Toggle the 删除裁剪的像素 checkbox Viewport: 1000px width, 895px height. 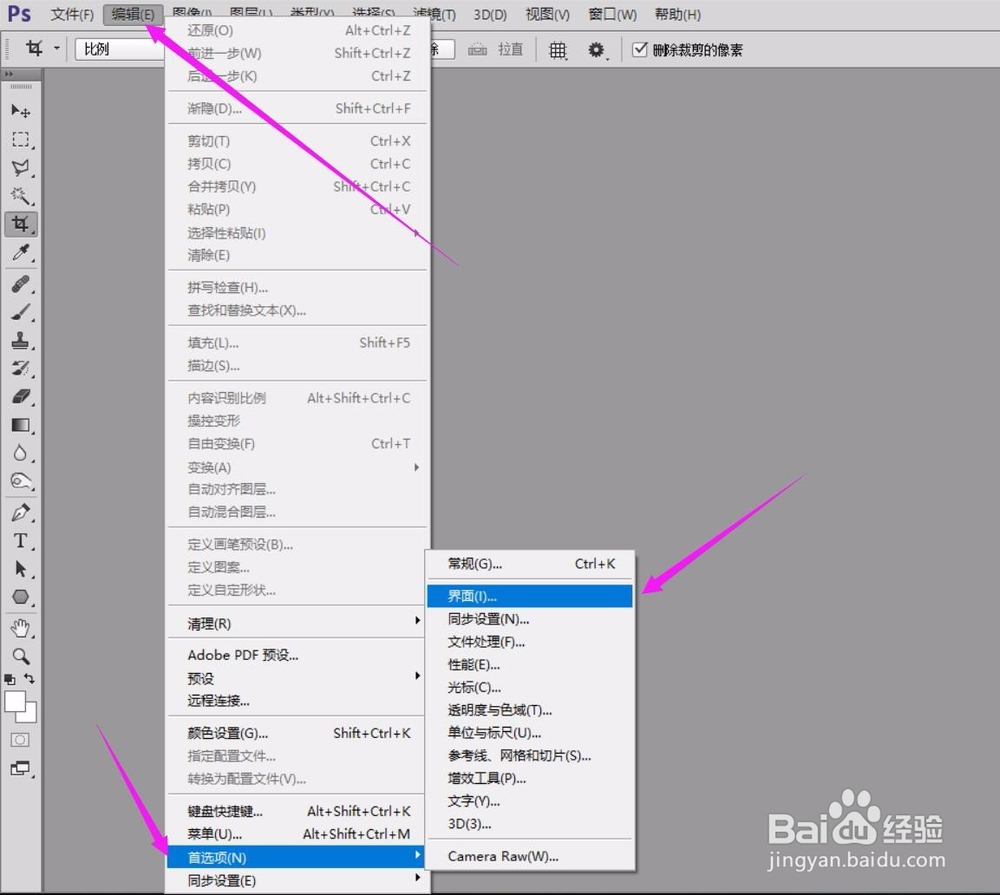[638, 49]
